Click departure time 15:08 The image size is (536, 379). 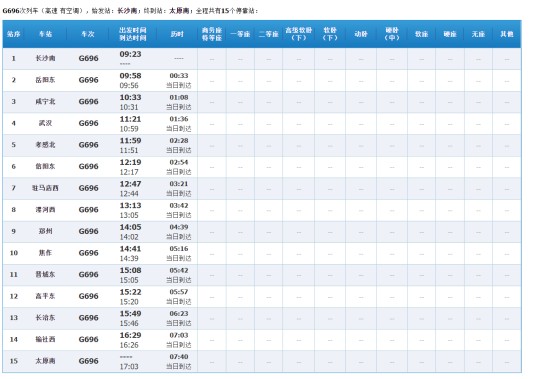click(x=130, y=270)
